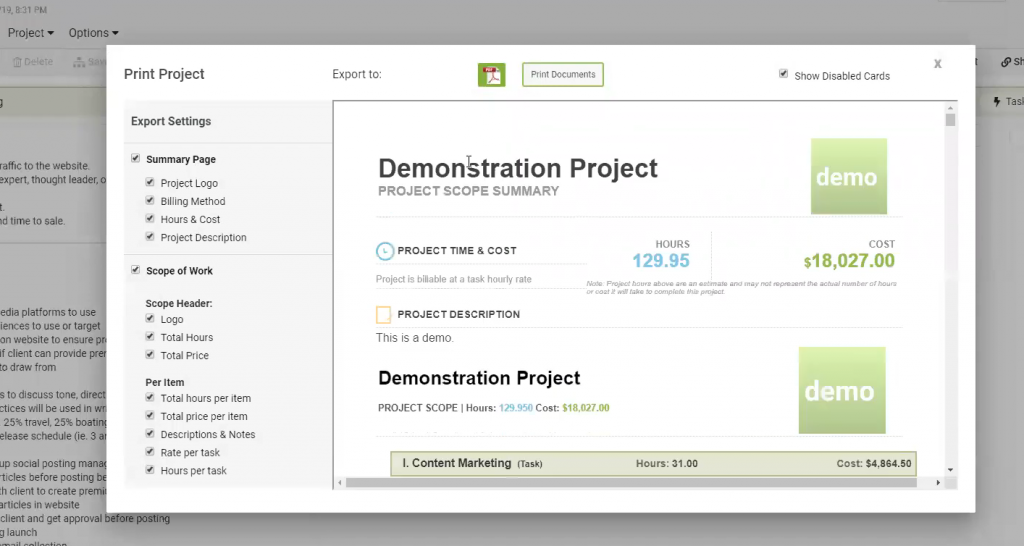Toggle the Total Price checkbox
Image resolution: width=1024 pixels, height=546 pixels.
(150, 355)
